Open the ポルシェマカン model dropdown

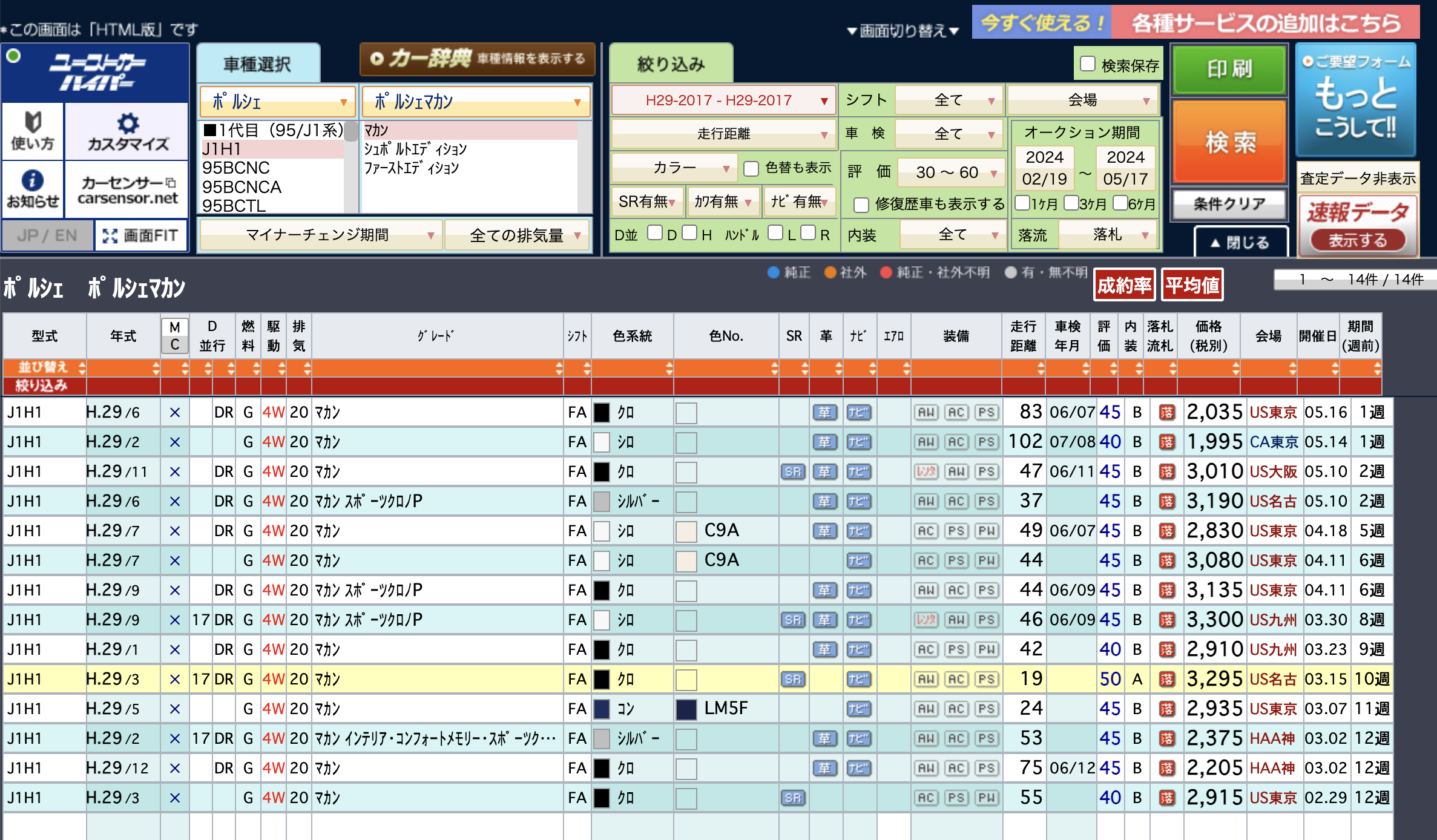(x=476, y=102)
